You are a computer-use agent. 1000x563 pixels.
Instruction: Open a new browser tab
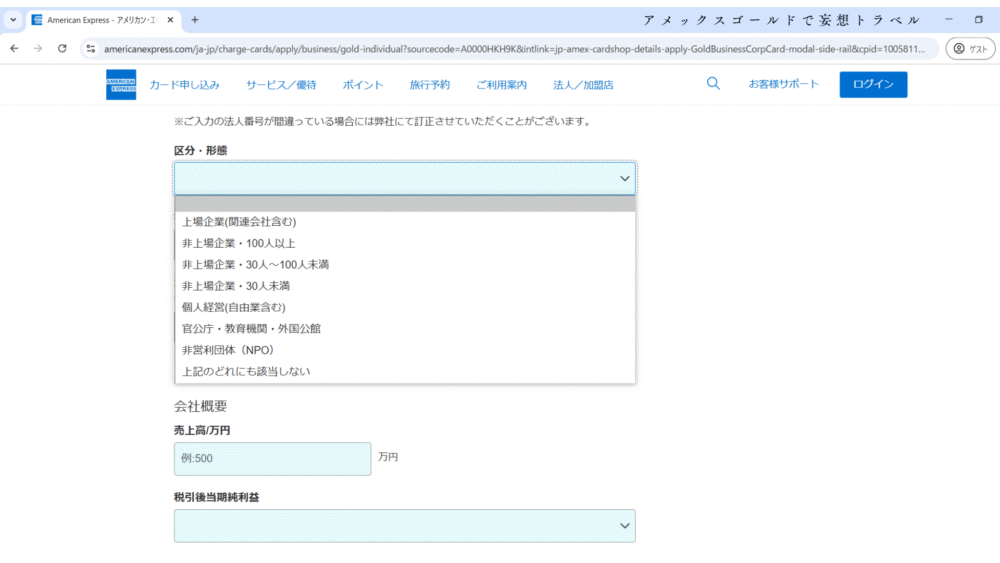pyautogui.click(x=195, y=20)
